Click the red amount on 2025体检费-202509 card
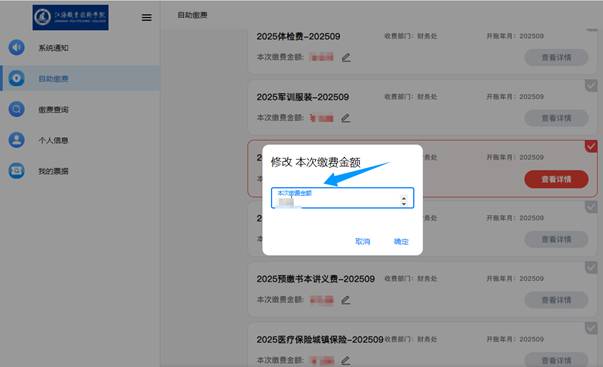 (322, 58)
